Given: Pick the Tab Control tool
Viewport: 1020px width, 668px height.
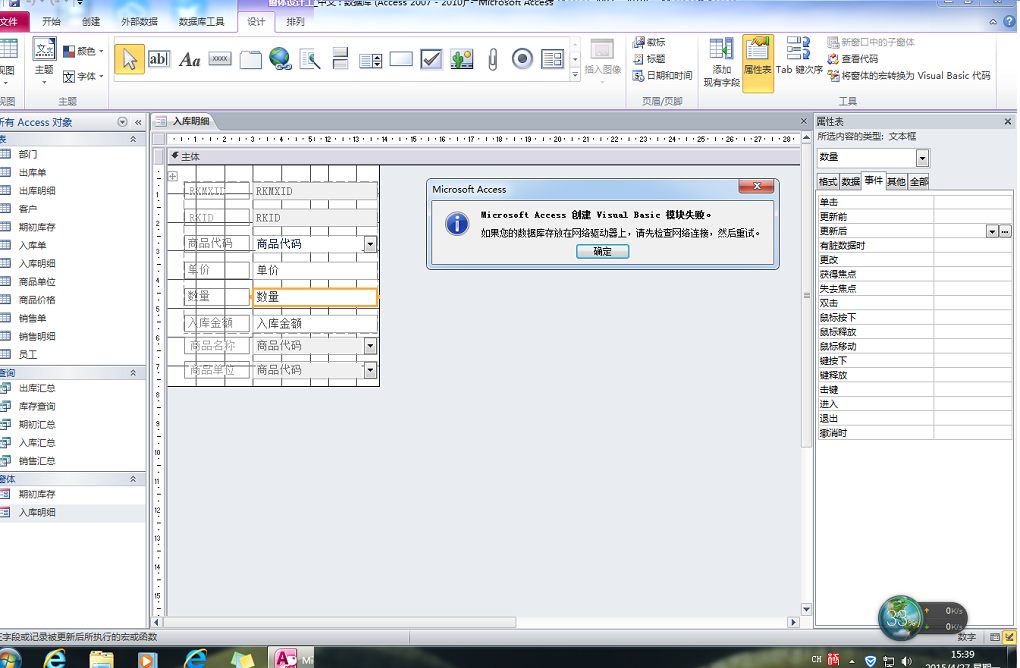Looking at the screenshot, I should coord(250,60).
